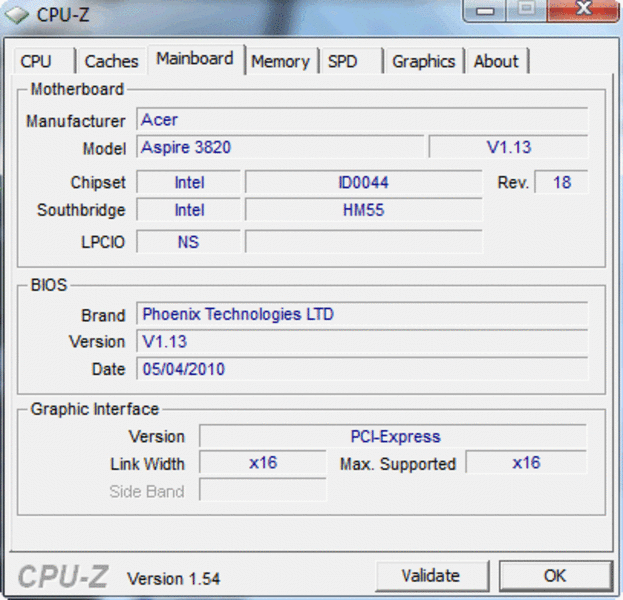
Task: Click the 'Chipset' label
Action: pos(98,183)
